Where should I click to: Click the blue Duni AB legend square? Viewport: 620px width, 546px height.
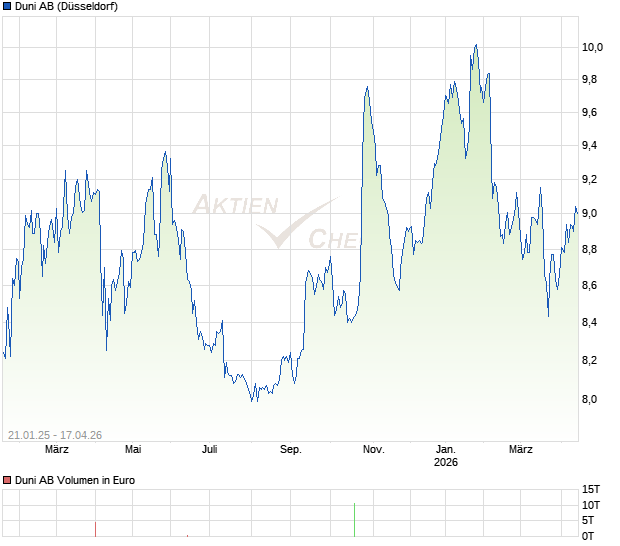[x=7, y=6]
